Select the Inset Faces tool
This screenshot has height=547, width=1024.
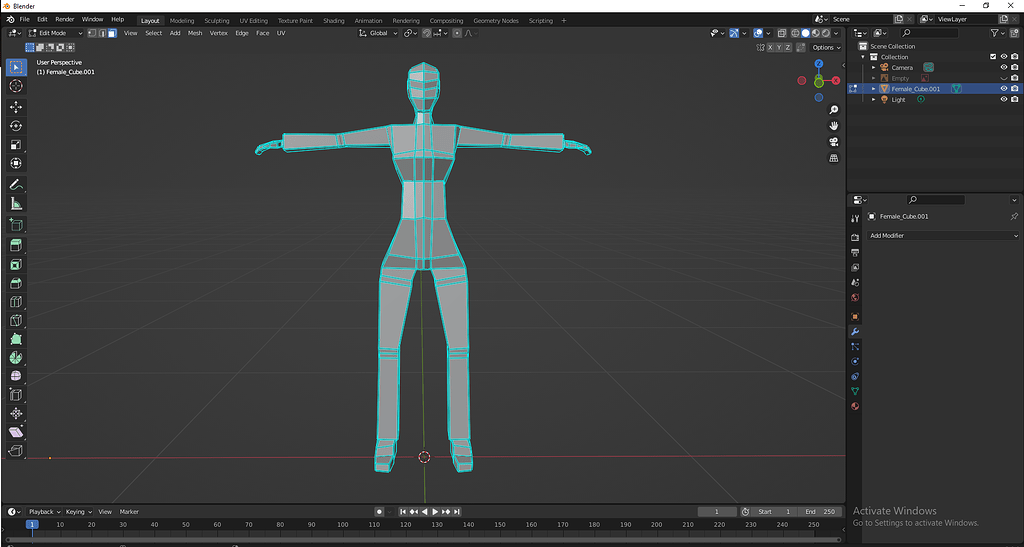coord(16,264)
